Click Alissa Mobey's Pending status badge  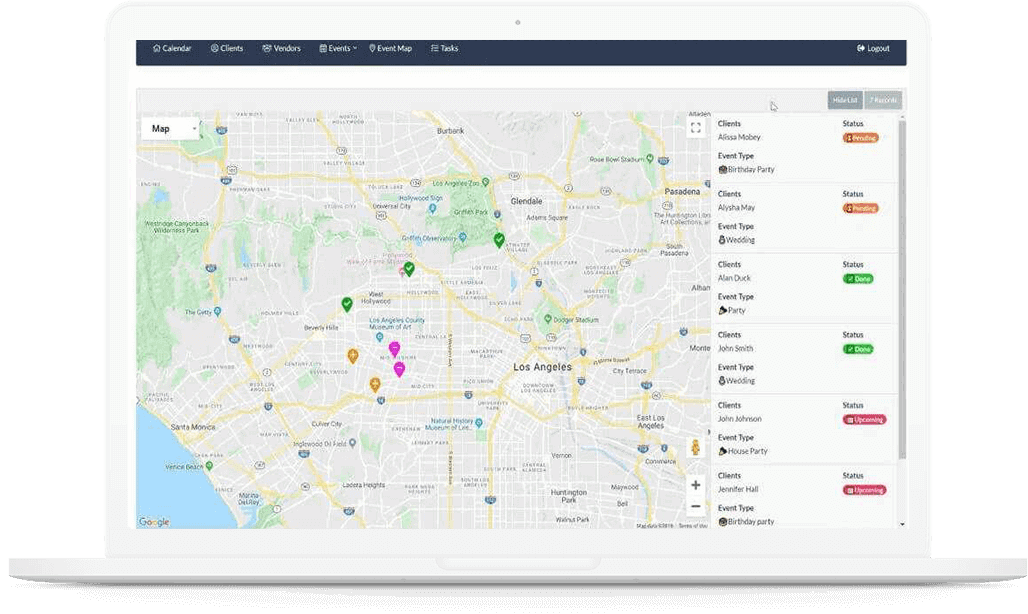[x=860, y=138]
